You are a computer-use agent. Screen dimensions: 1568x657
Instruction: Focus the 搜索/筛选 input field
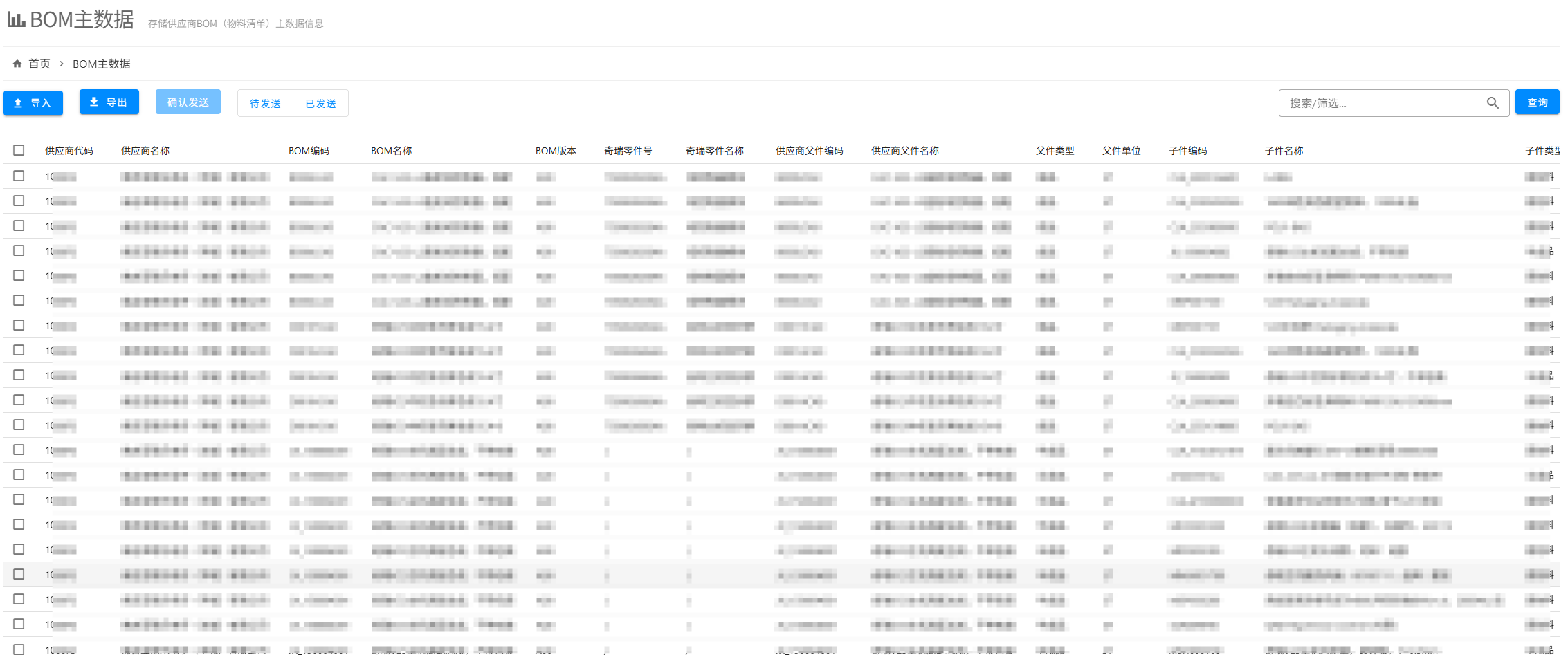pyautogui.click(x=1380, y=103)
